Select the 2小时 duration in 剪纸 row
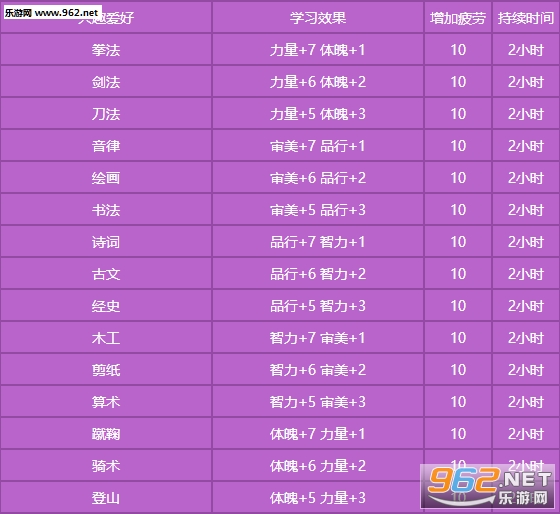The width and height of the screenshot is (560, 514). [526, 369]
